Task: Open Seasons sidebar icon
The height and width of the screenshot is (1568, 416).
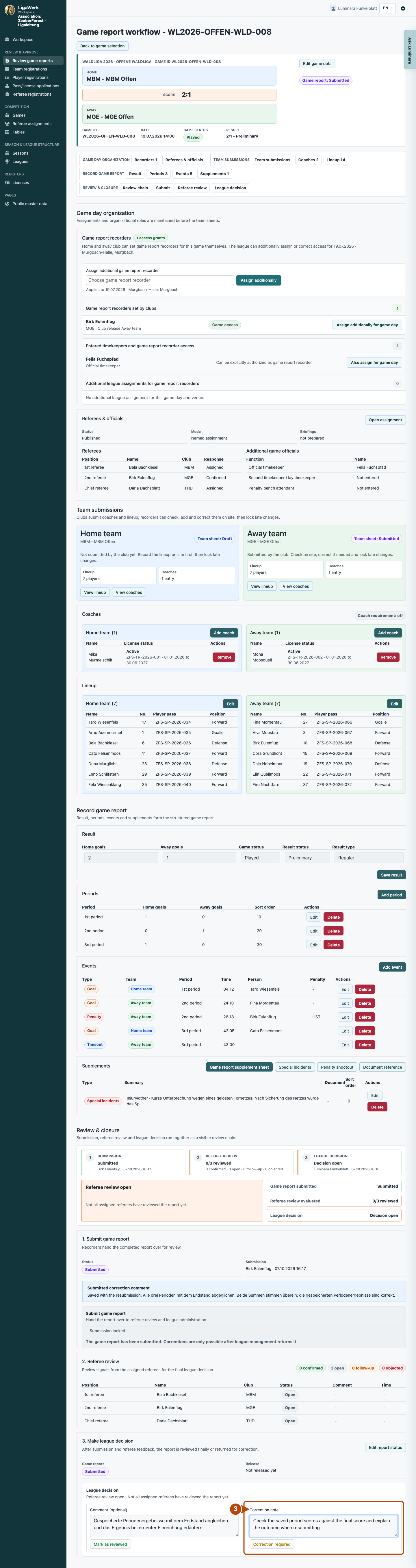Action: pyautogui.click(x=7, y=153)
